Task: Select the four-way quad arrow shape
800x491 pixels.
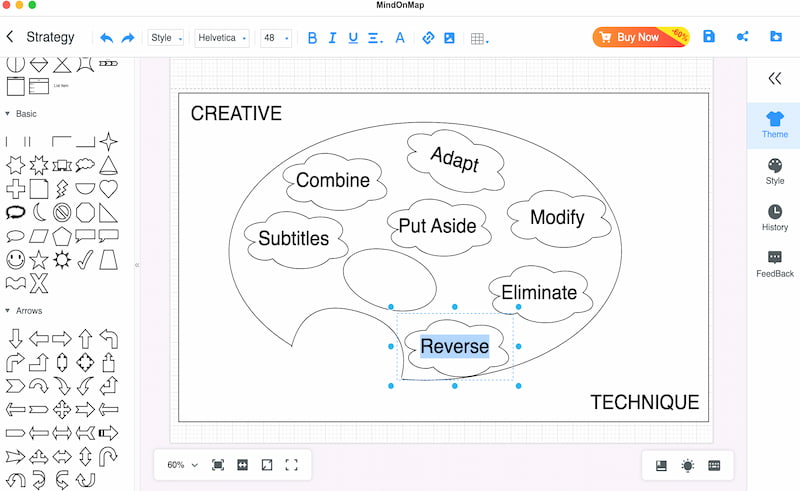Action: point(62,409)
